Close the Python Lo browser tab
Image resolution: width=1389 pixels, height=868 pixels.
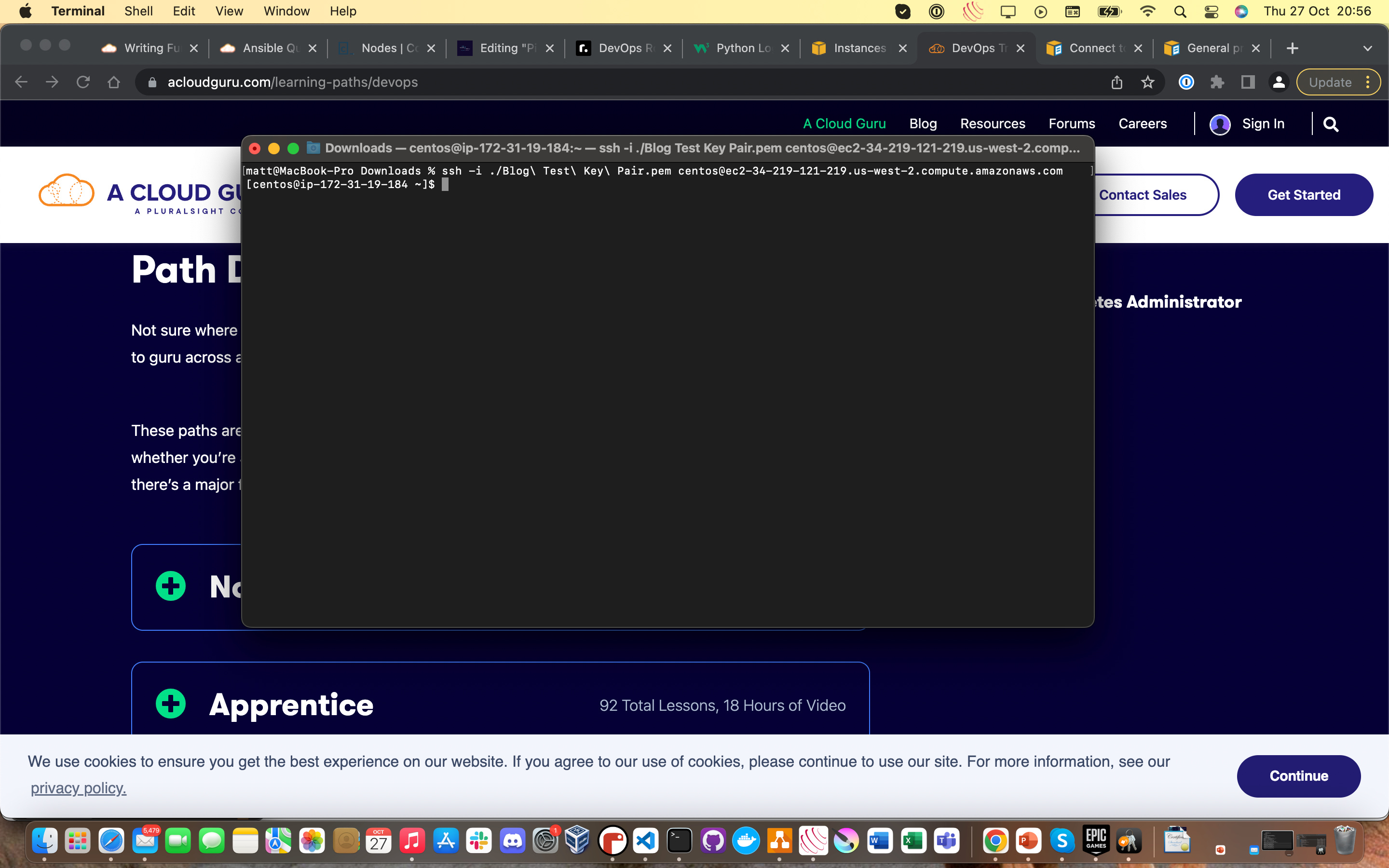point(785,48)
